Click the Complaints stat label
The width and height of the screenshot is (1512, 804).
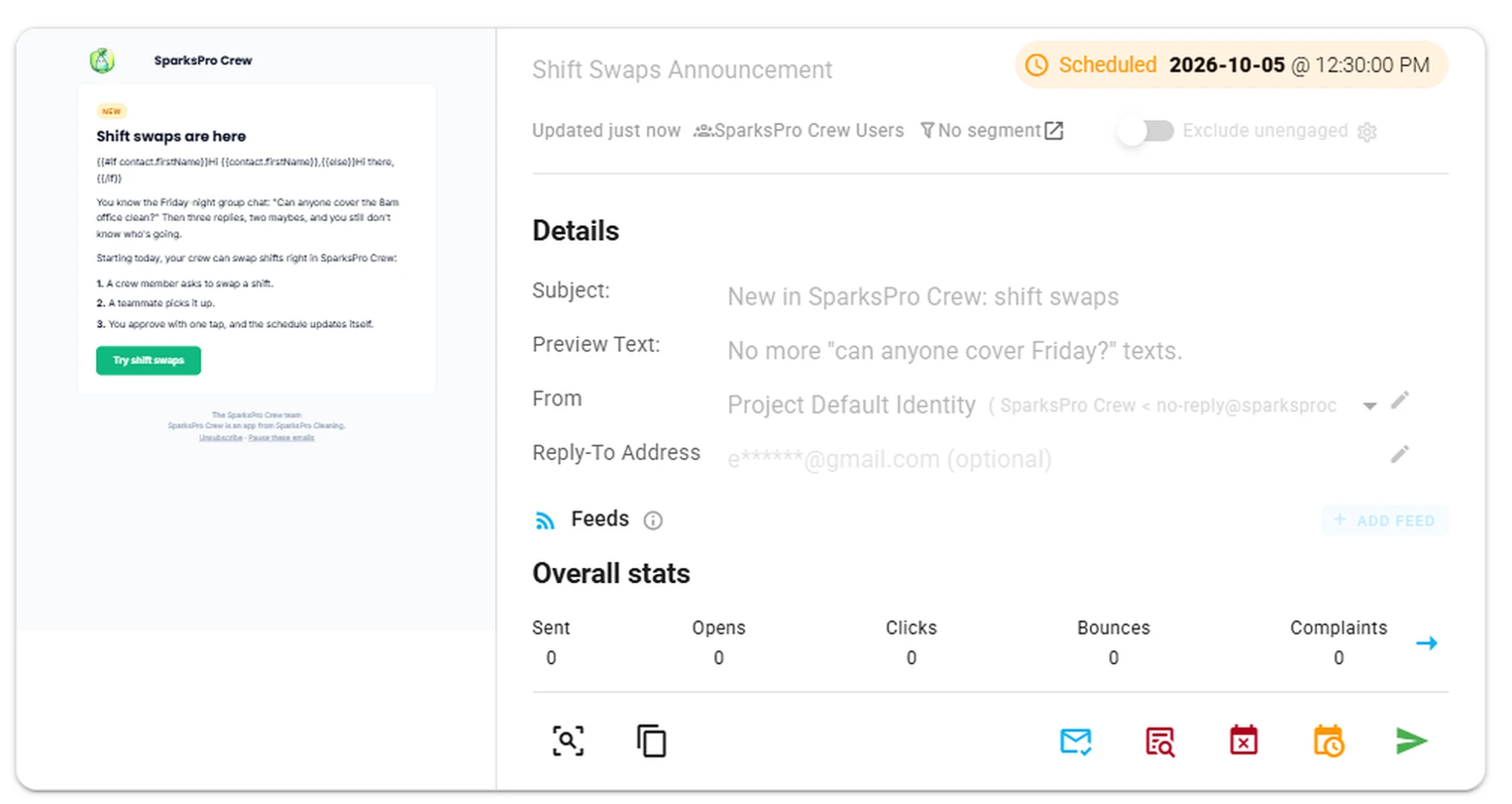pos(1339,628)
